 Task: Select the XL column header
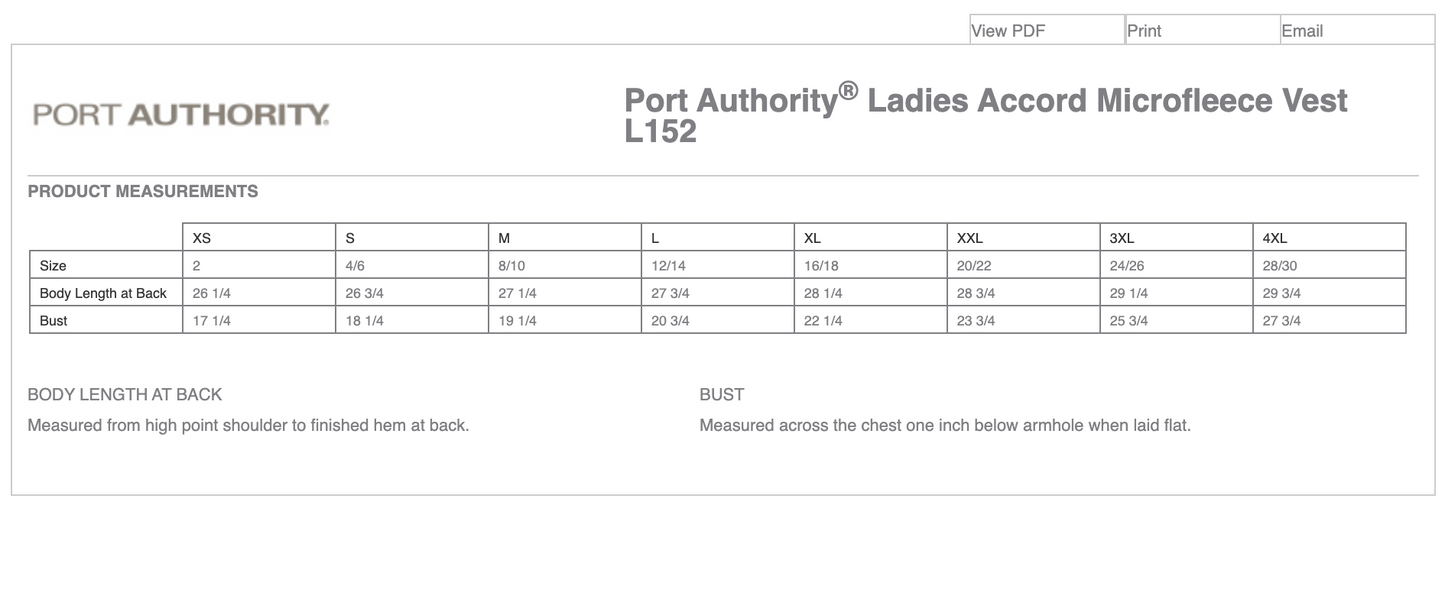coord(812,237)
